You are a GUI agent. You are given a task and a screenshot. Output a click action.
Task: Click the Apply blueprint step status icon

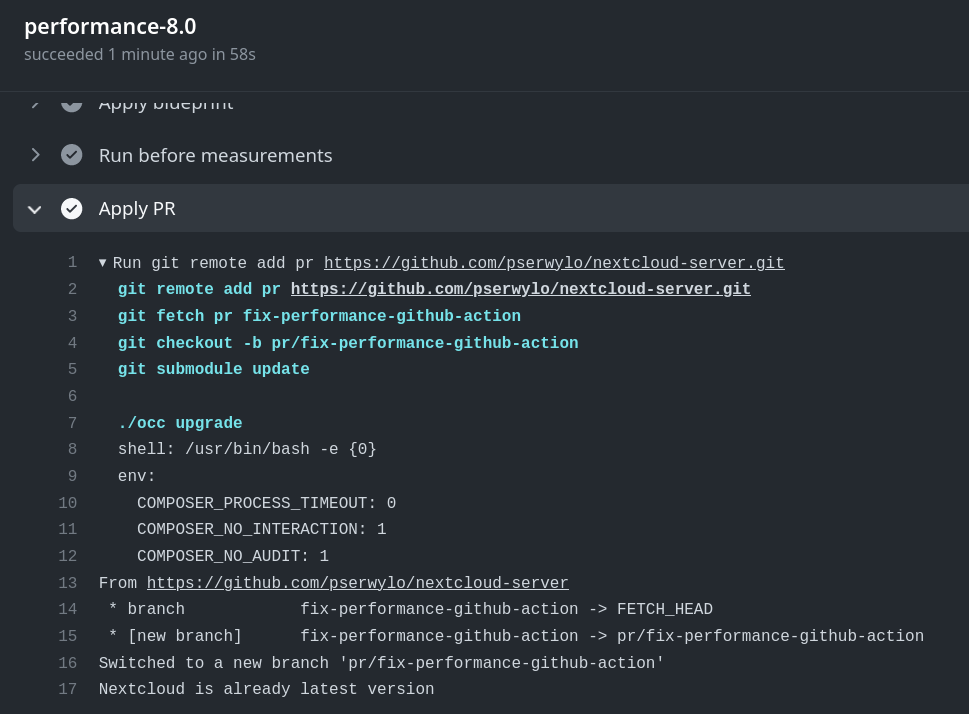[72, 102]
